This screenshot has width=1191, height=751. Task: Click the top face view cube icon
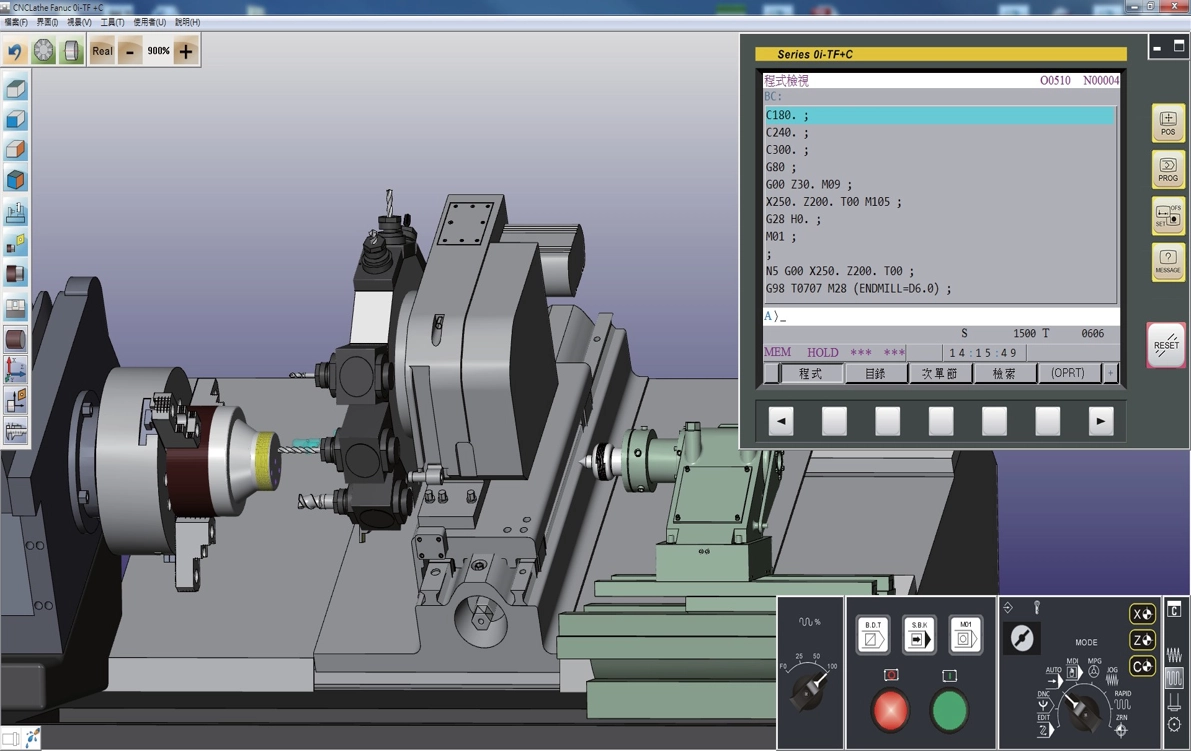(15, 89)
